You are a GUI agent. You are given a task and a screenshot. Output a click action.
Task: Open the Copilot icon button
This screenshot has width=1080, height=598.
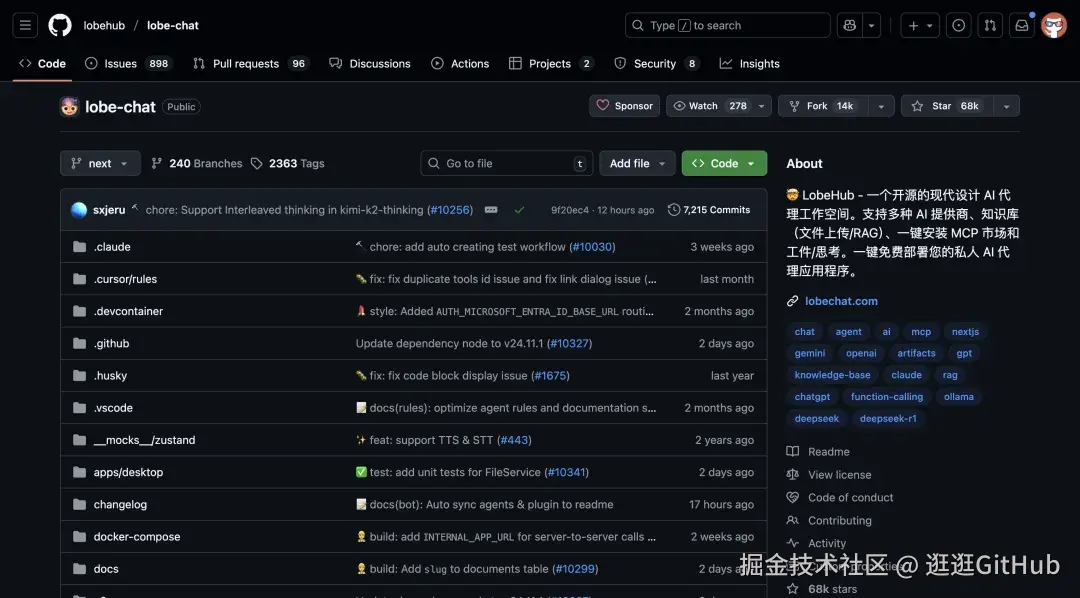[850, 25]
